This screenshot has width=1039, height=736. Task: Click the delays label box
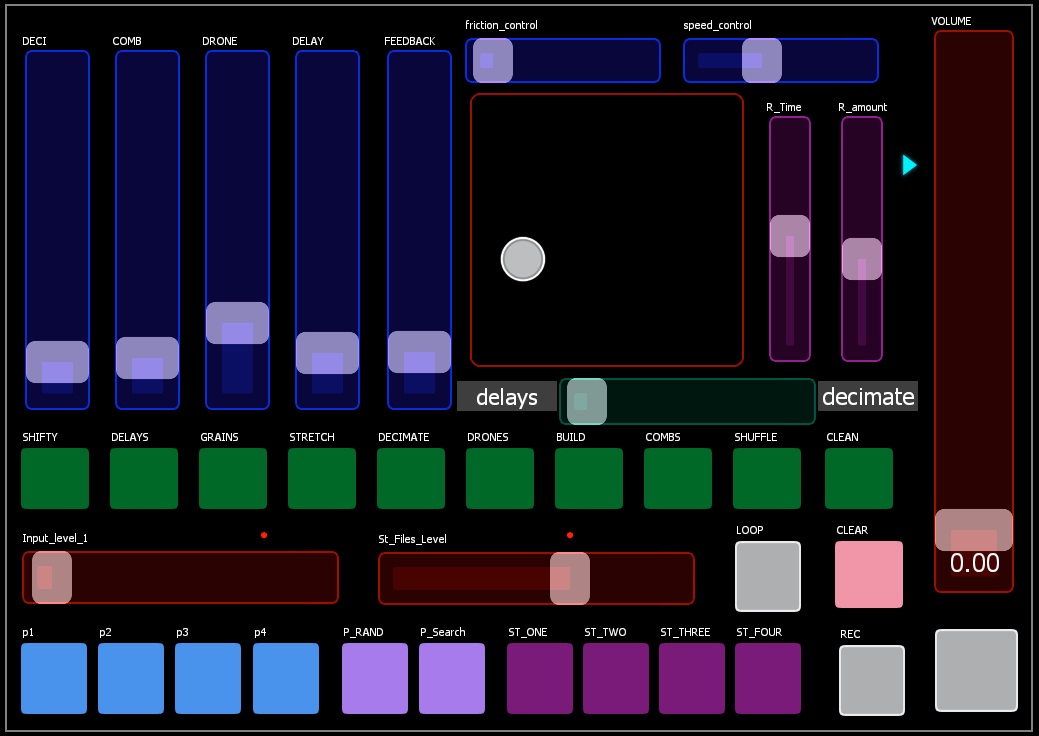507,396
